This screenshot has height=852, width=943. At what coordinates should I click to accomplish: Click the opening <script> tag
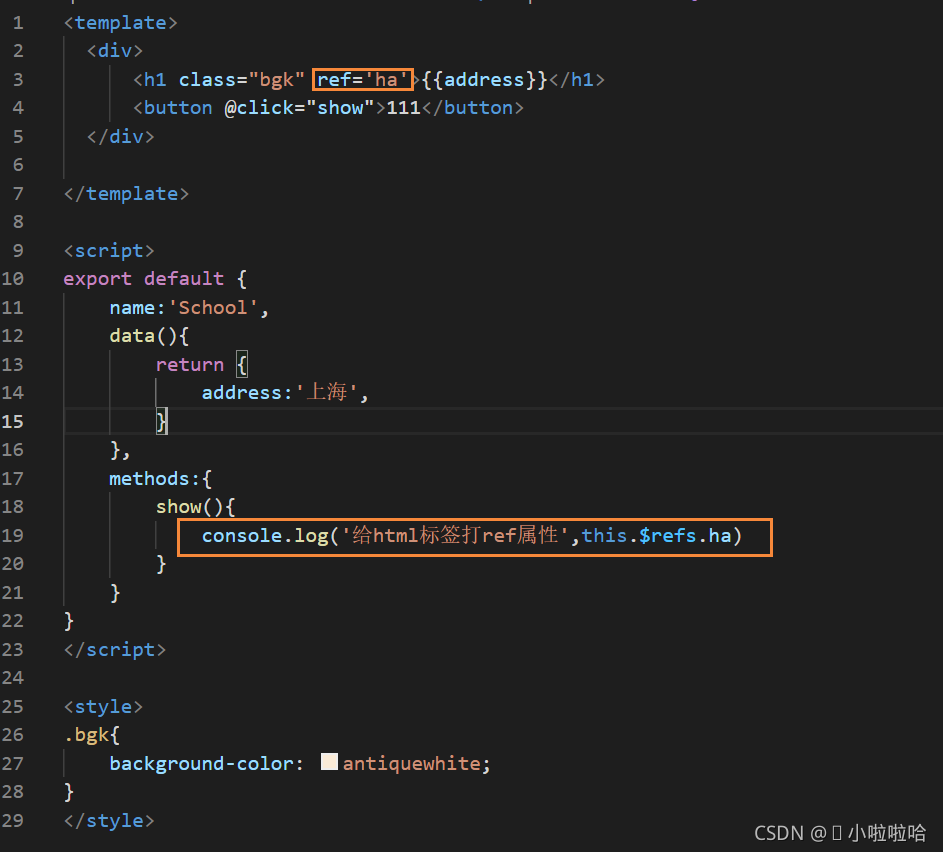[x=109, y=250]
